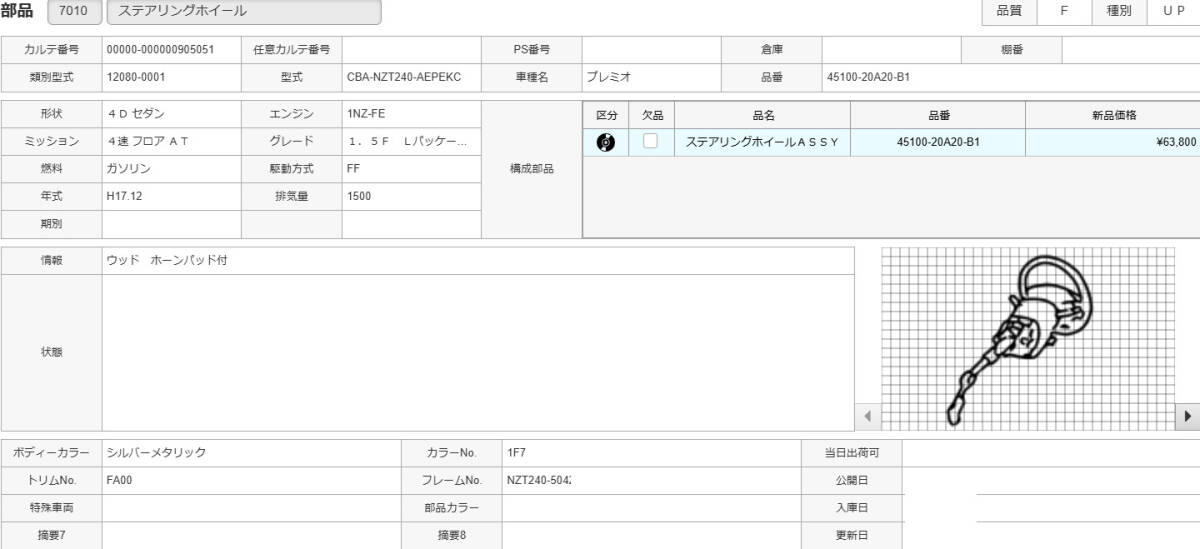Click the empty 部品カラー field
Image resolution: width=1200 pixels, height=549 pixels.
pyautogui.click(x=652, y=508)
